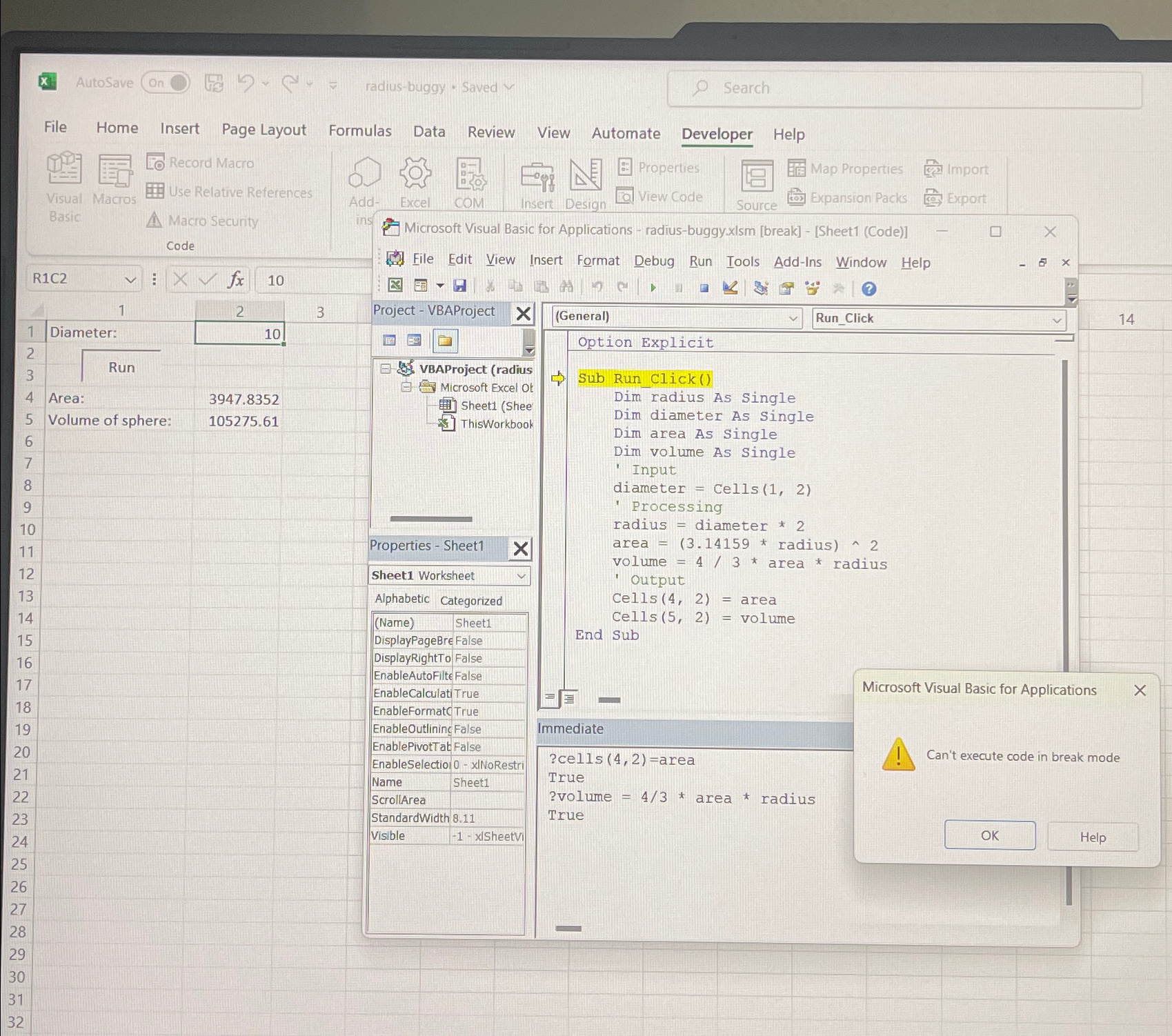The width and height of the screenshot is (1172, 1036).
Task: Switch to Automate tab in Excel ribbon
Action: point(626,133)
